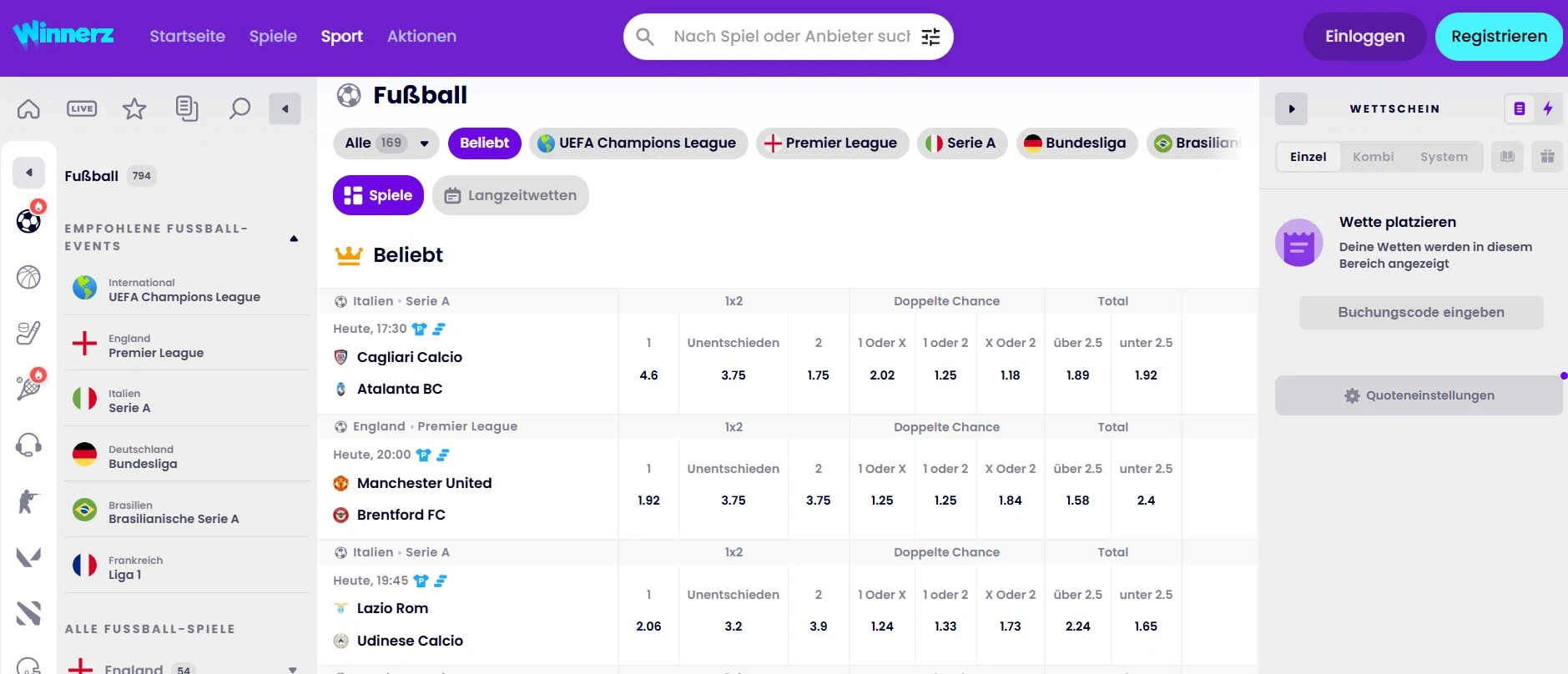Screen dimensions: 1568x674
Task: Open statistics icon for Cagliari Calcio match
Action: point(439,329)
